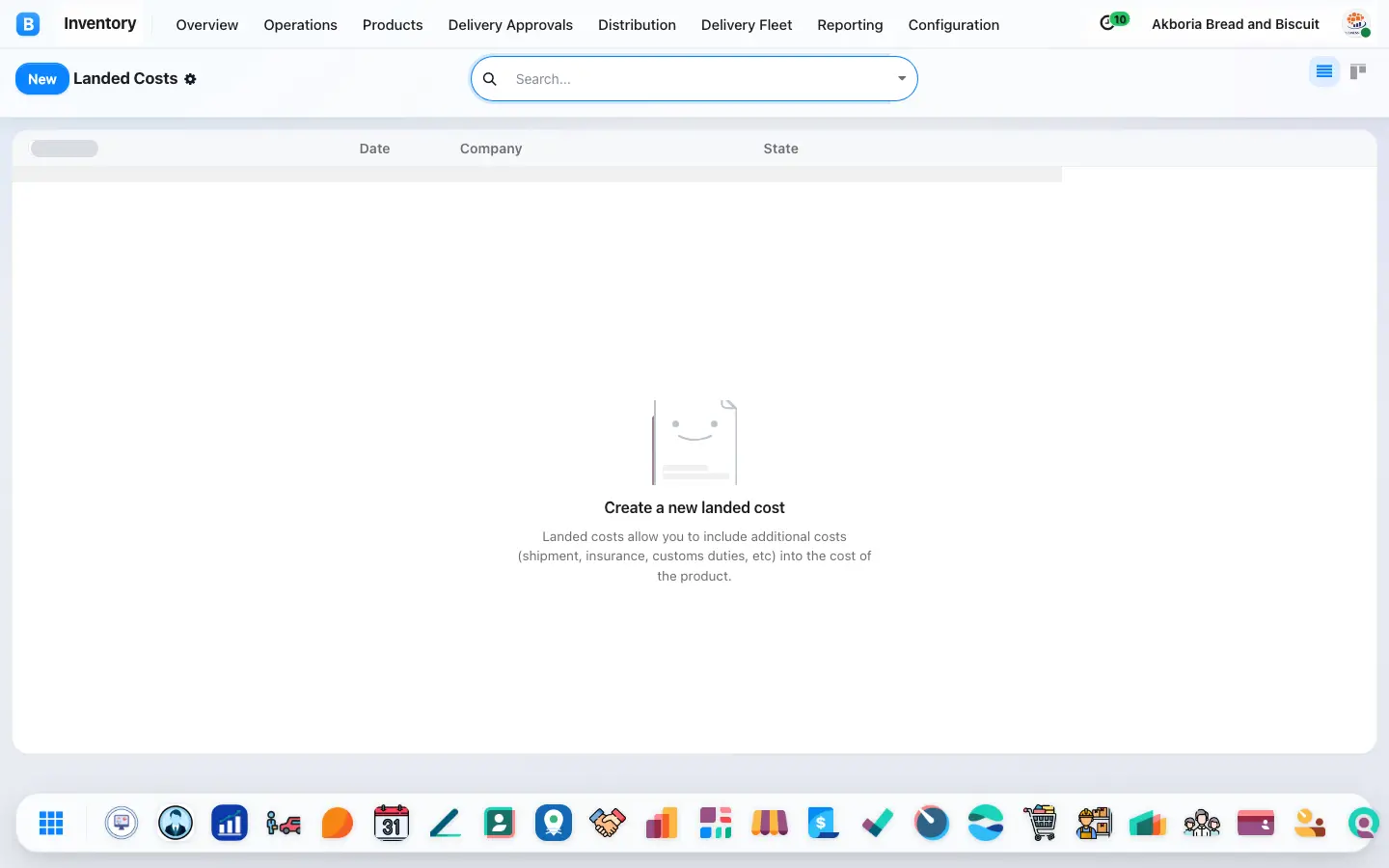The width and height of the screenshot is (1389, 868).
Task: Open the orange discuss bubble app
Action: tap(338, 823)
